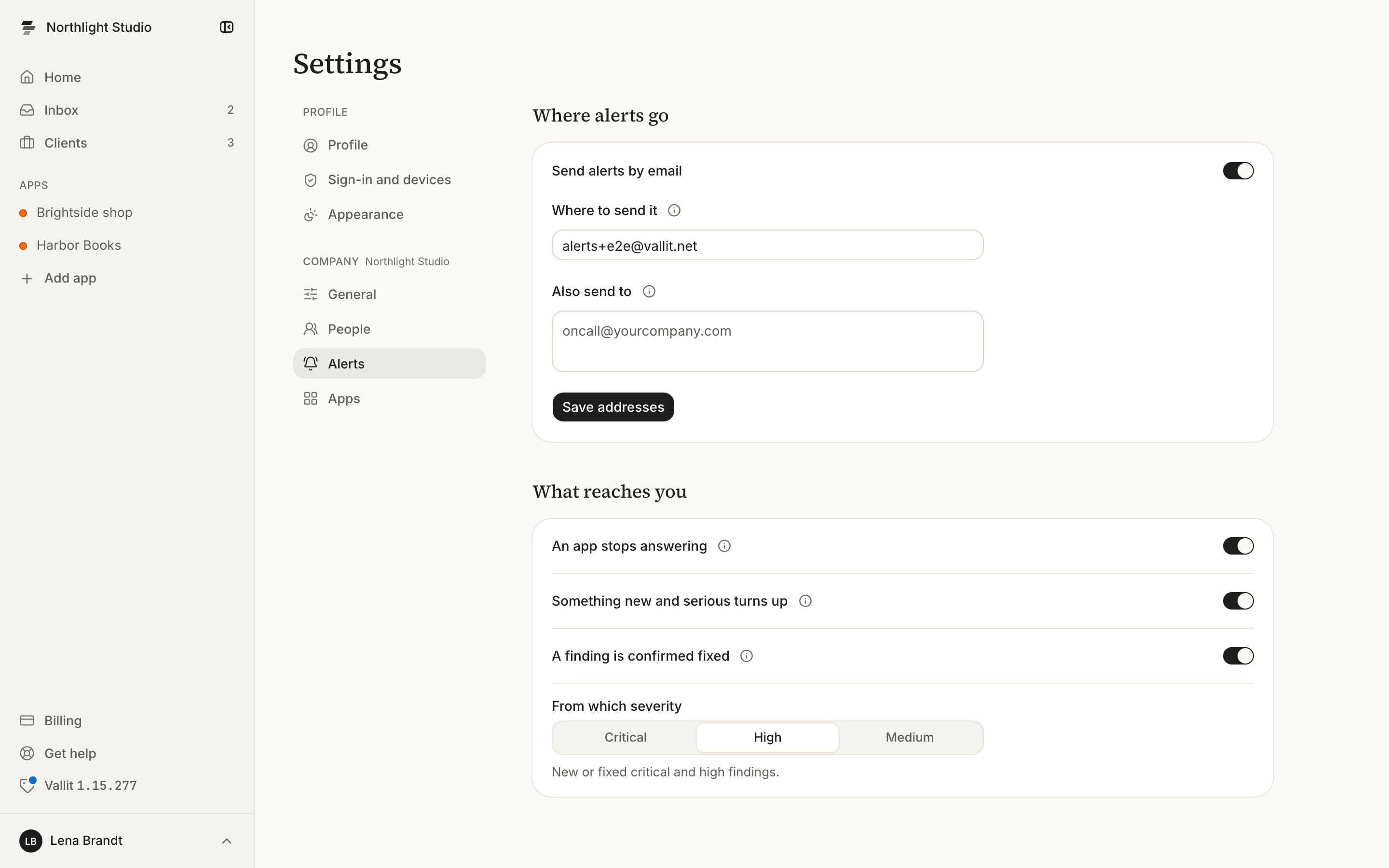Screen dimensions: 1389x868
Task: Toggle A finding is confirmed fixed switch
Action: click(1238, 656)
